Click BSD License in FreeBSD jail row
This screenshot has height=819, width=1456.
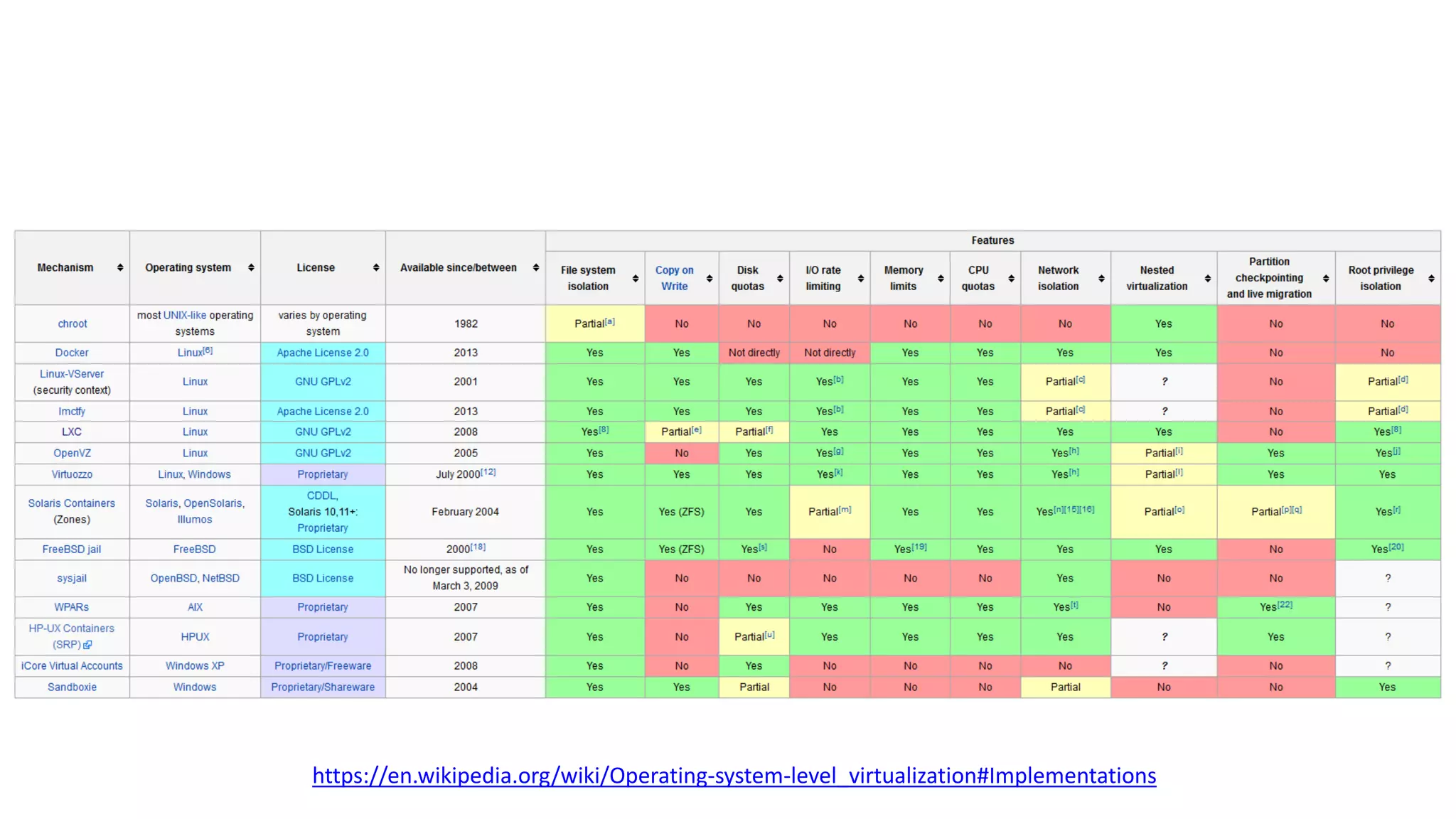tap(323, 550)
